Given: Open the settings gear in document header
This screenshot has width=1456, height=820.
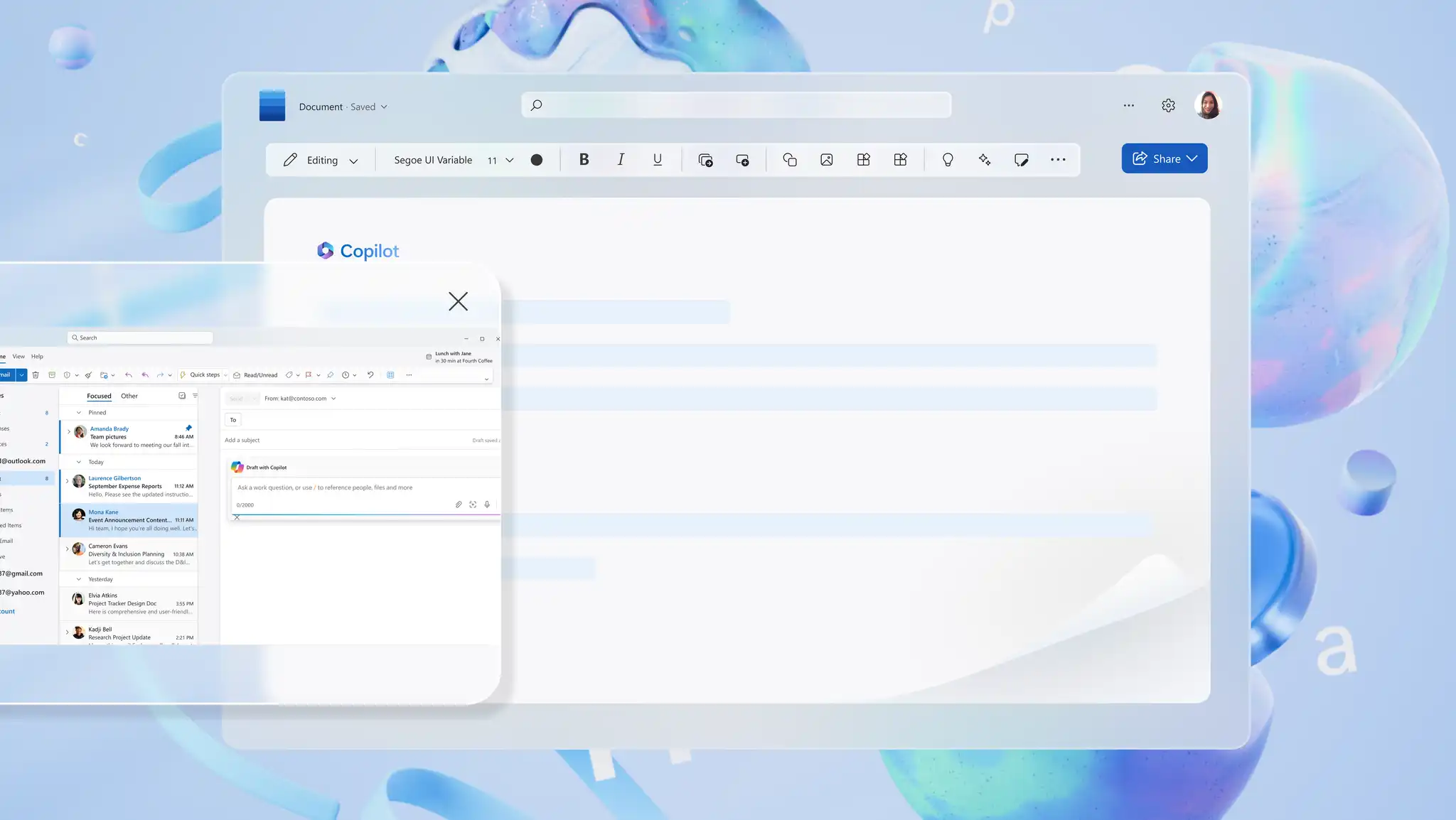Looking at the screenshot, I should click(x=1168, y=105).
